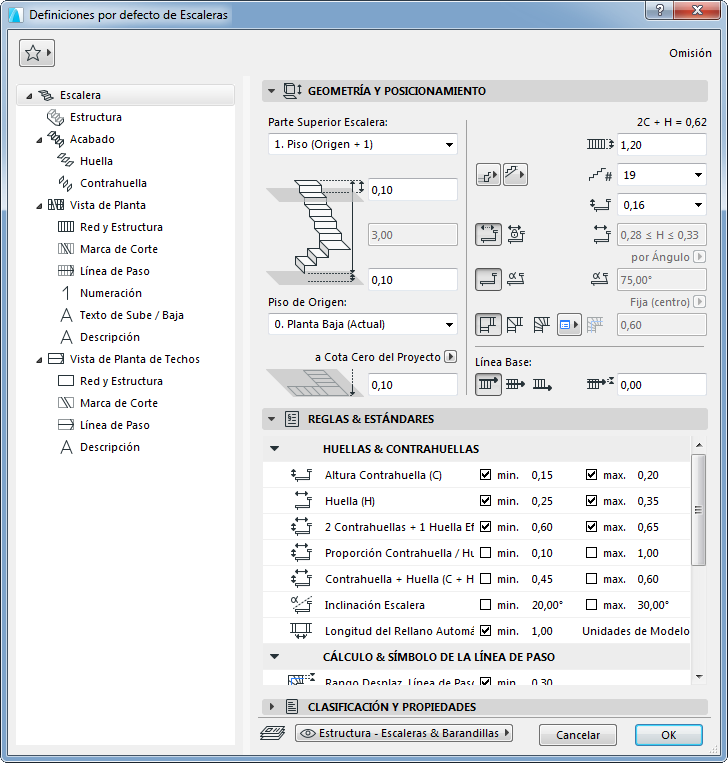Collapse Vista de Planta de Techos node
Viewport: 728px width, 763px height.
tap(39, 360)
